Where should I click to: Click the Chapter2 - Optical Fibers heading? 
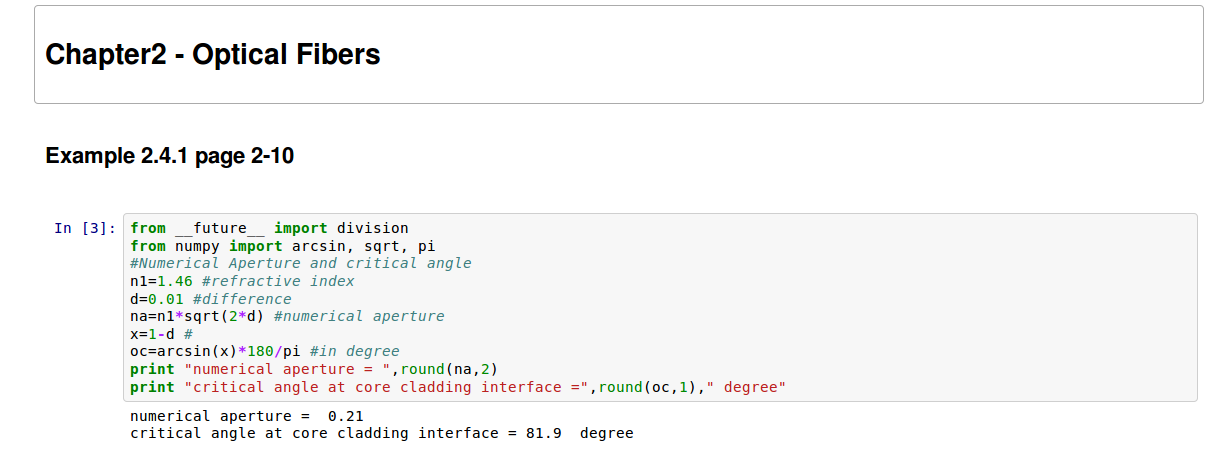click(213, 54)
